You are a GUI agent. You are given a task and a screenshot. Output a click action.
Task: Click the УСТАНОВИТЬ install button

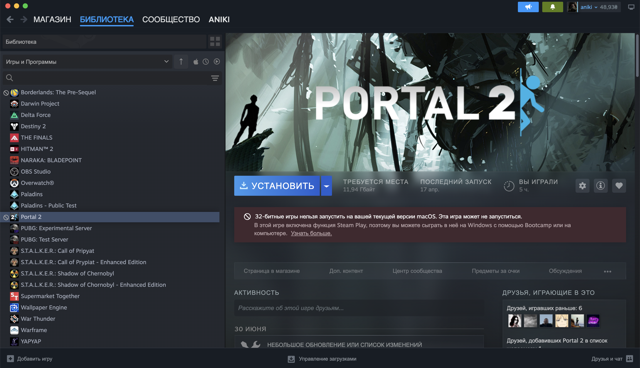(x=277, y=186)
